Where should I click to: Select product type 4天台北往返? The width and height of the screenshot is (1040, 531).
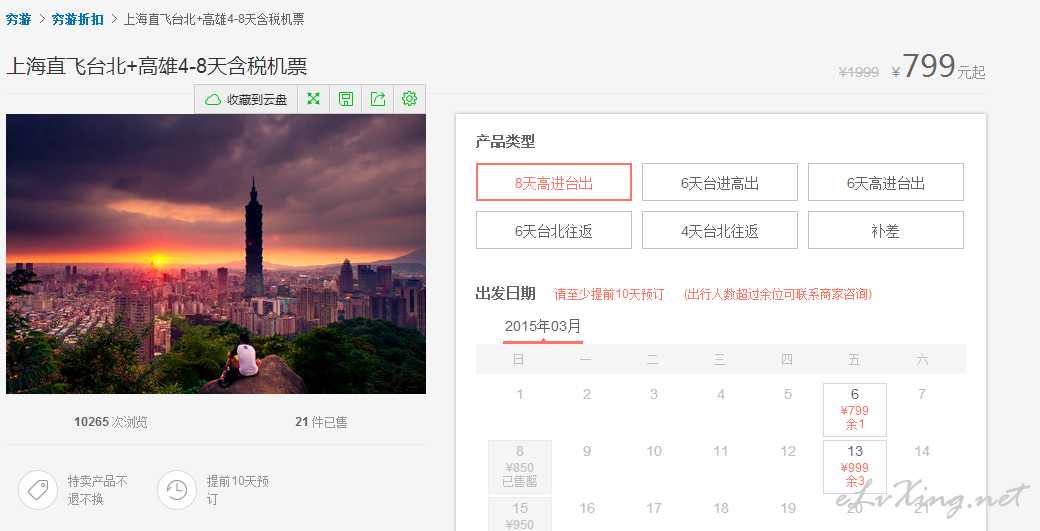point(720,230)
